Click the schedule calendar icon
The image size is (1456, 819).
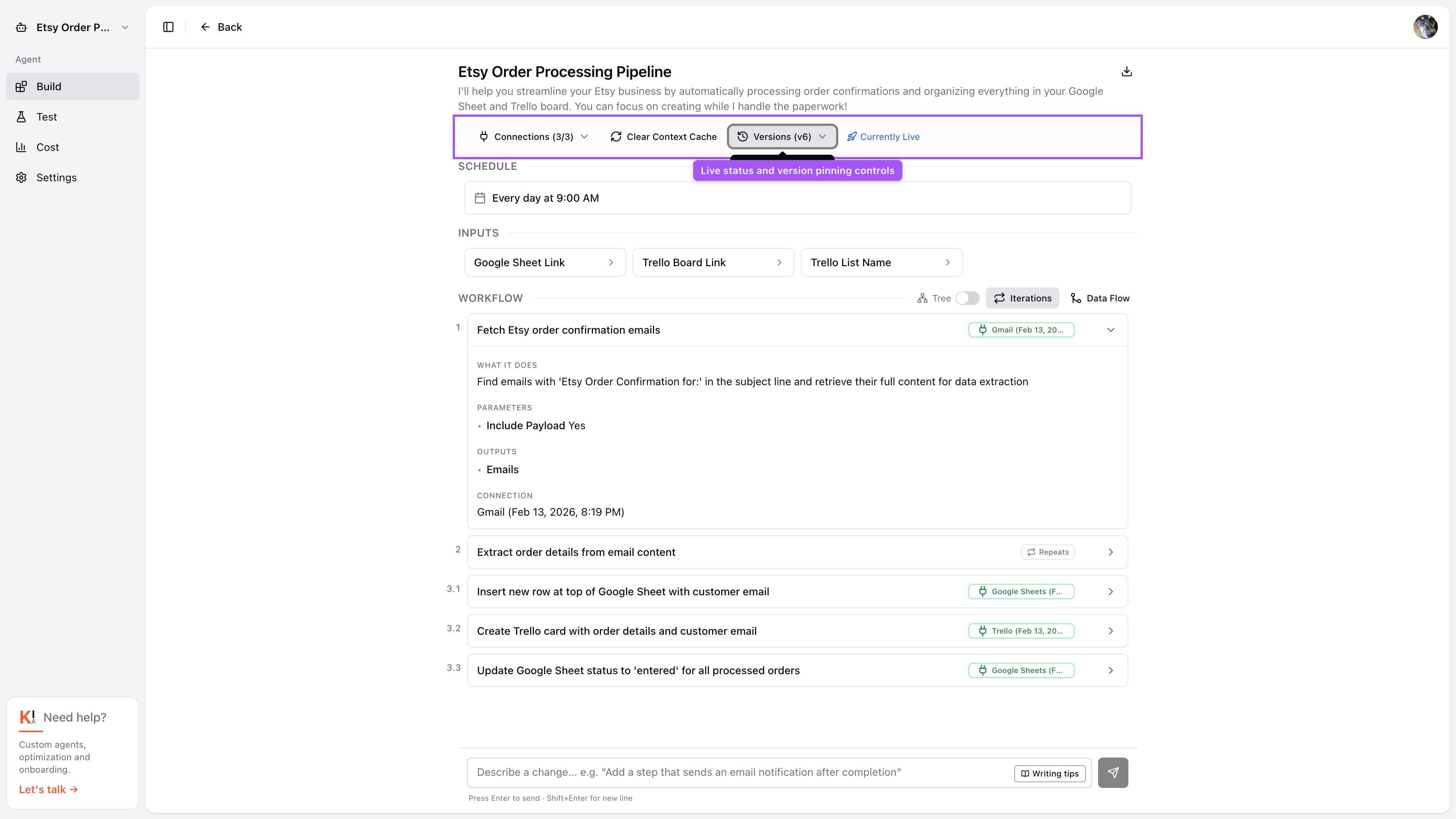point(480,198)
